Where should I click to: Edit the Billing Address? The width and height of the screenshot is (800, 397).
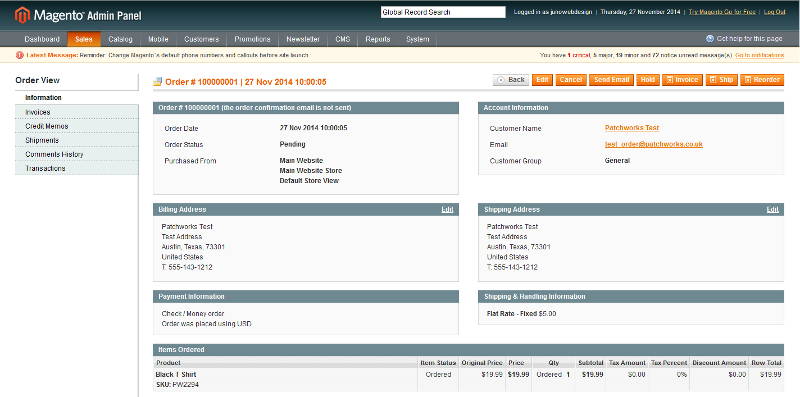point(447,210)
